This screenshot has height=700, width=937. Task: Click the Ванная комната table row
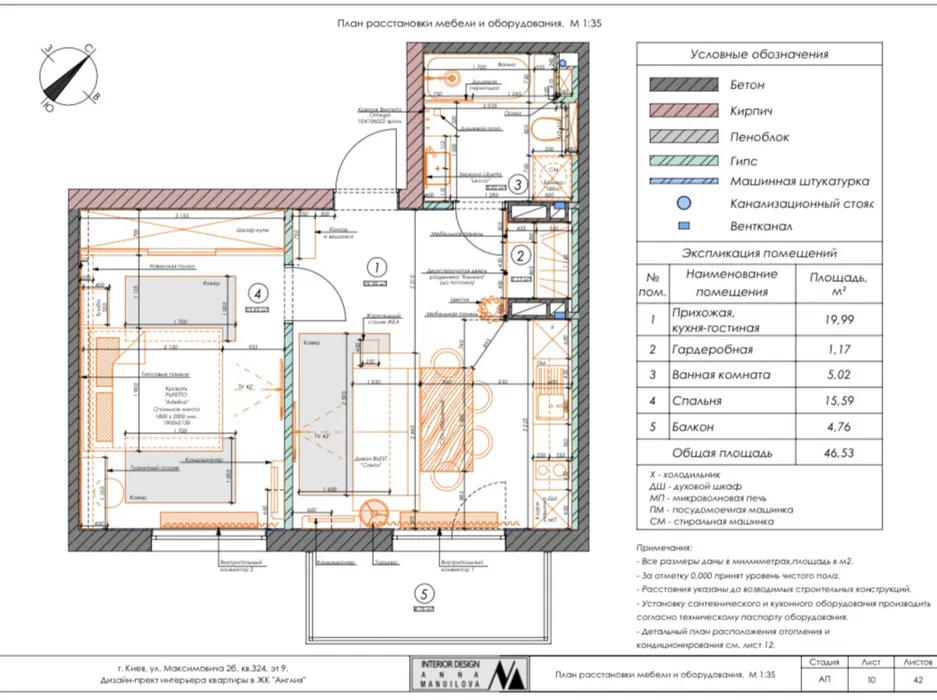760,375
